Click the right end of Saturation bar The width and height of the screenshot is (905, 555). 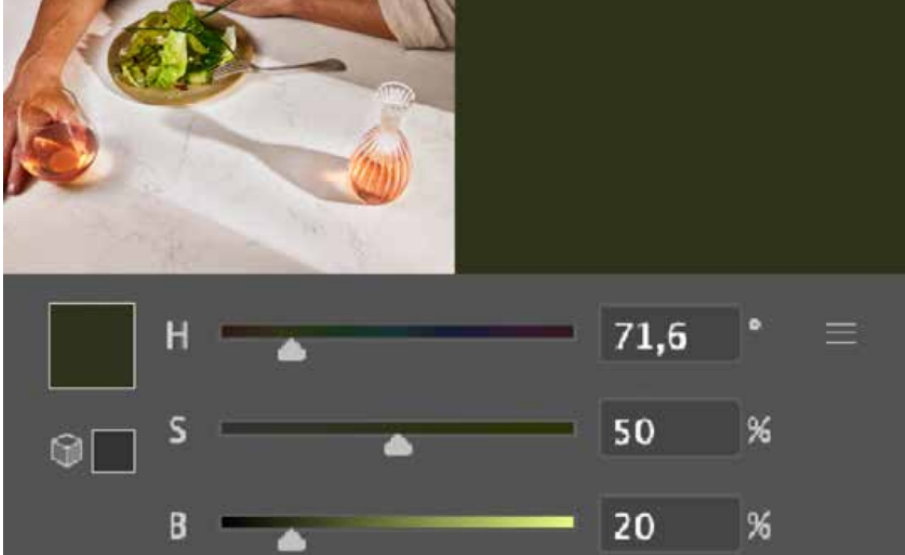click(564, 428)
